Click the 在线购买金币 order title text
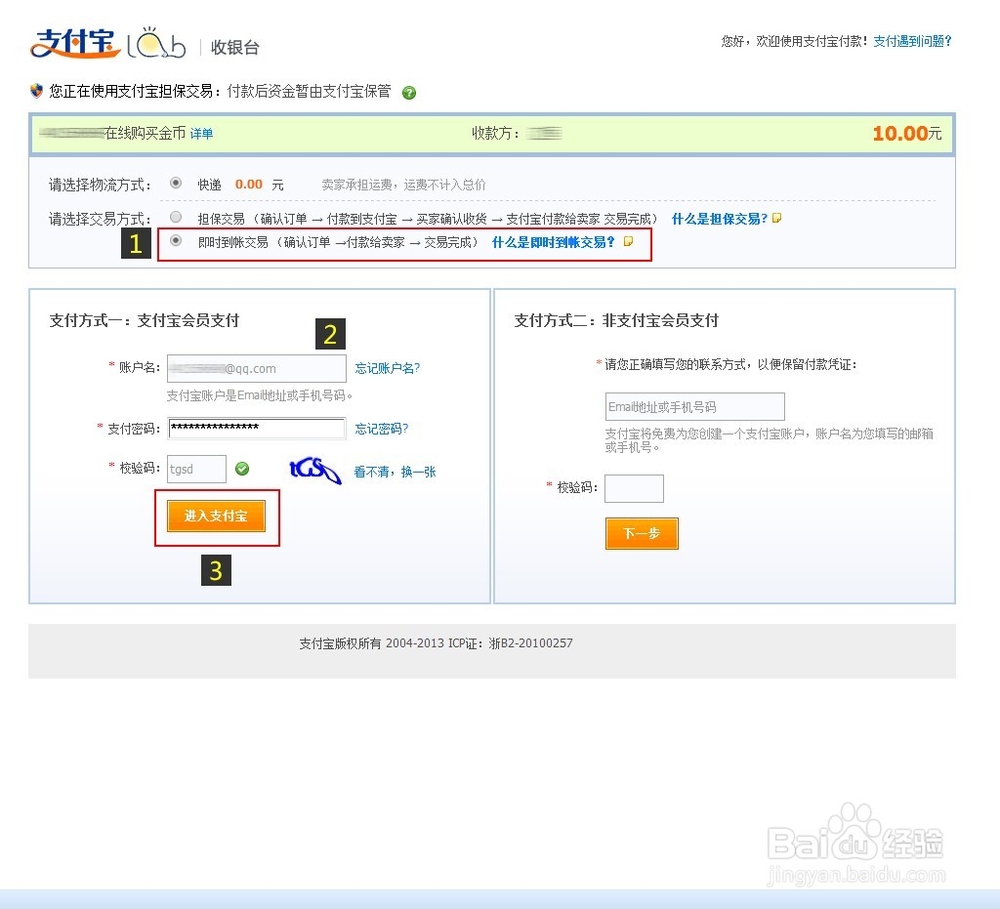Image resolution: width=1000 pixels, height=909 pixels. click(145, 133)
